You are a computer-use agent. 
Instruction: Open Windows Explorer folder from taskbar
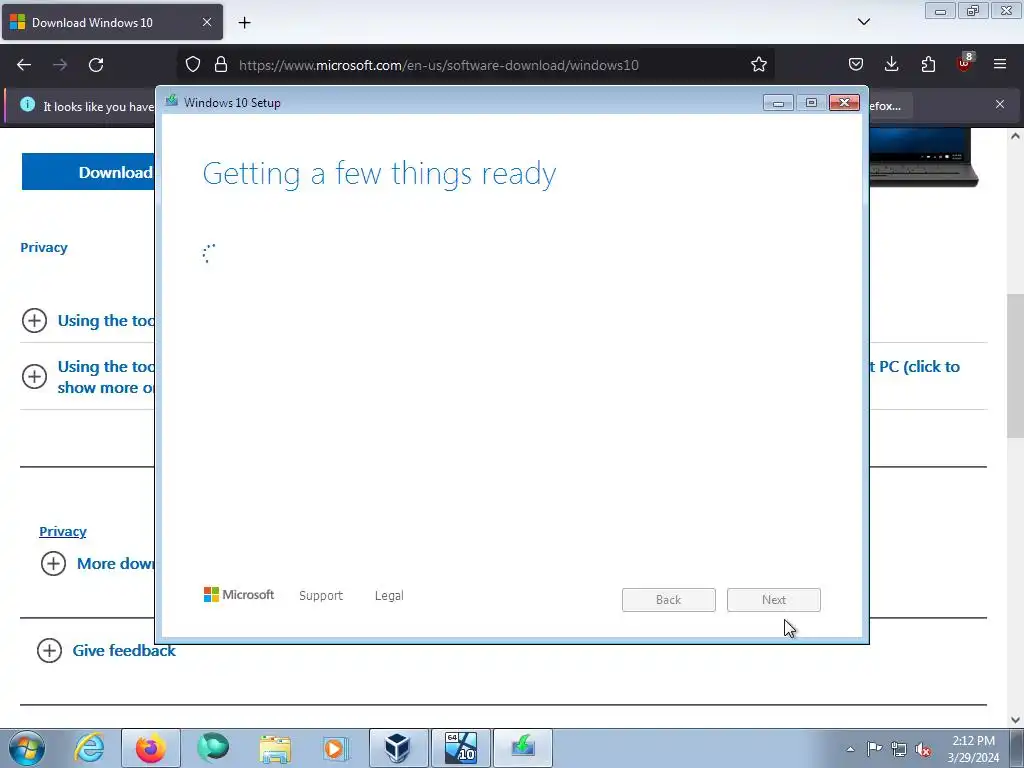(275, 748)
